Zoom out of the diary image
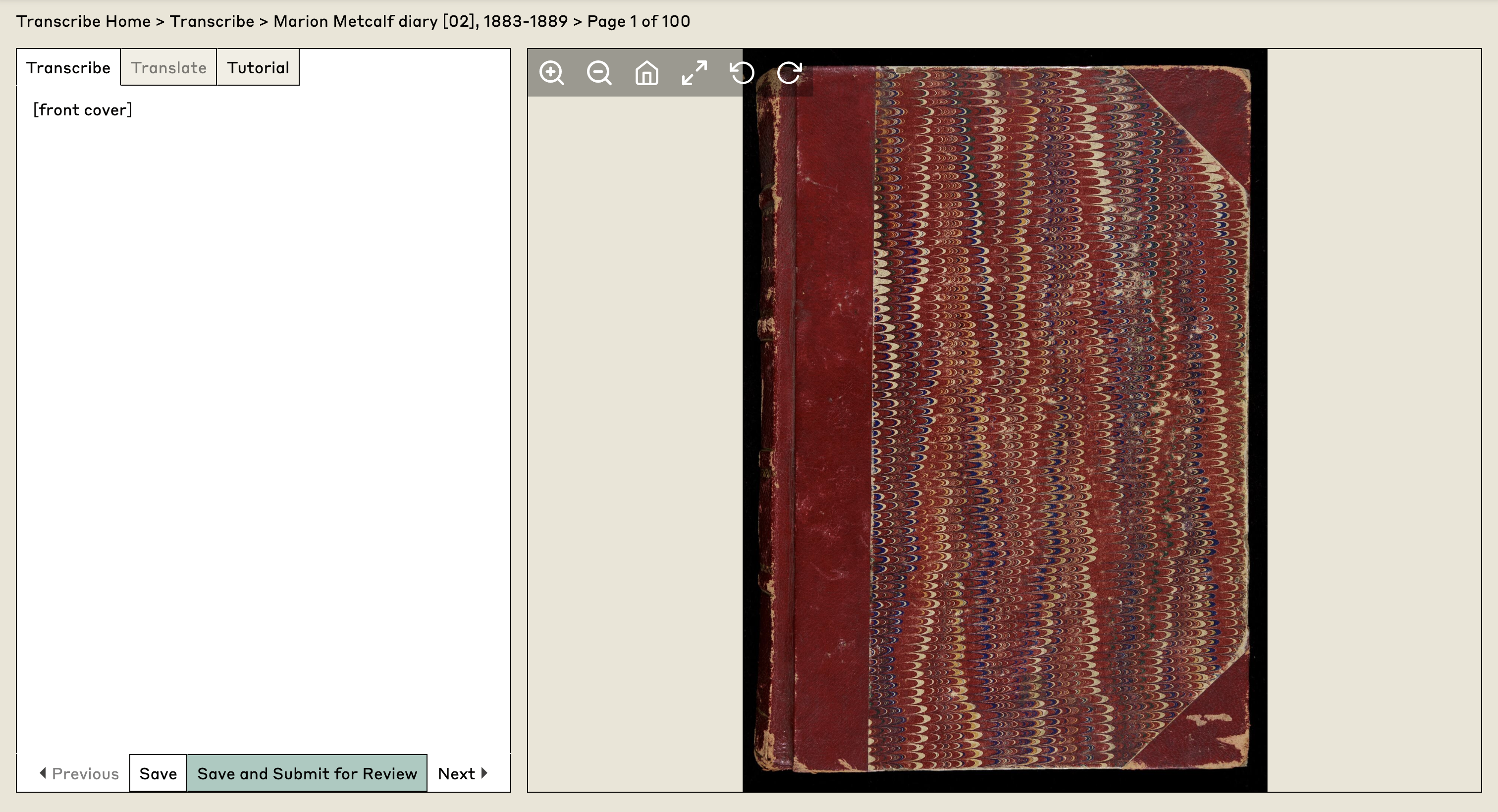The image size is (1498, 812). pos(599,73)
